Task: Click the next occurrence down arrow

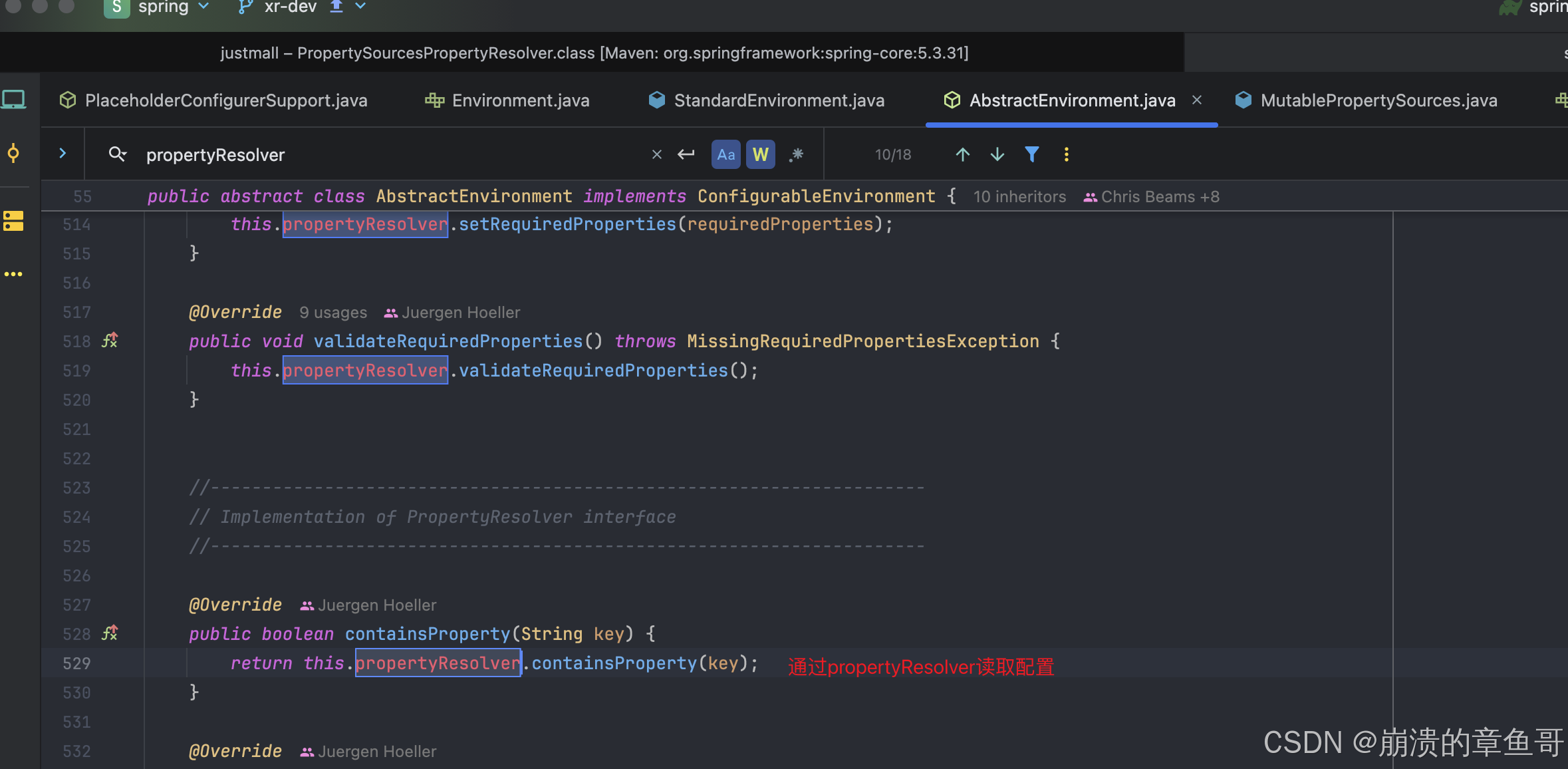Action: pyautogui.click(x=997, y=155)
